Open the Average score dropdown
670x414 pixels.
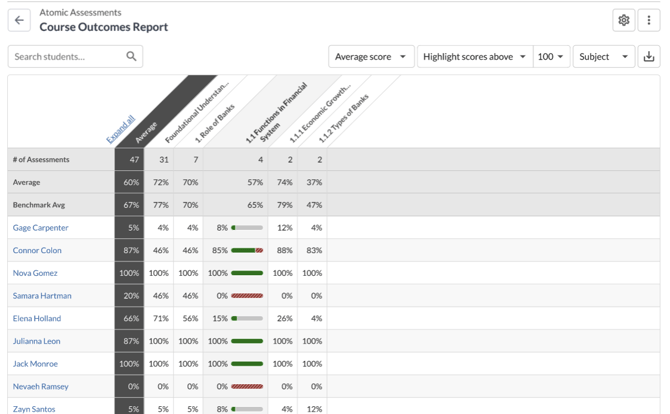[x=371, y=57]
